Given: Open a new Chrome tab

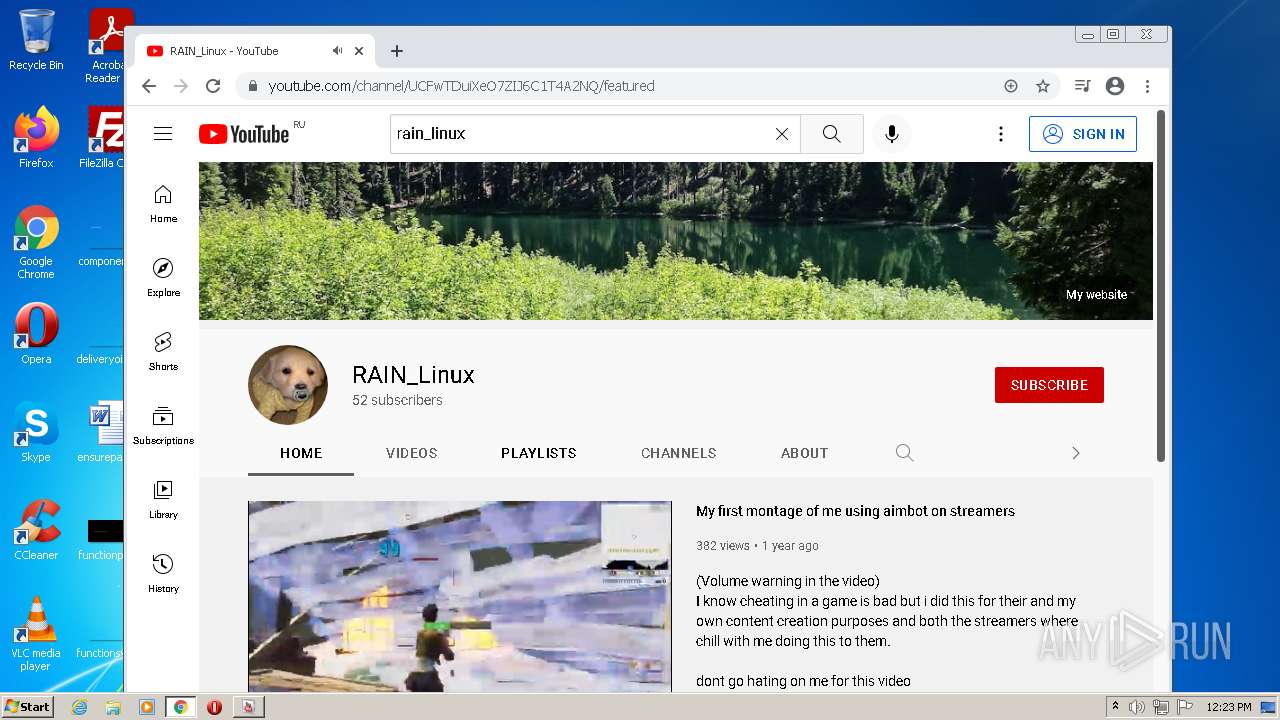Looking at the screenshot, I should point(397,51).
